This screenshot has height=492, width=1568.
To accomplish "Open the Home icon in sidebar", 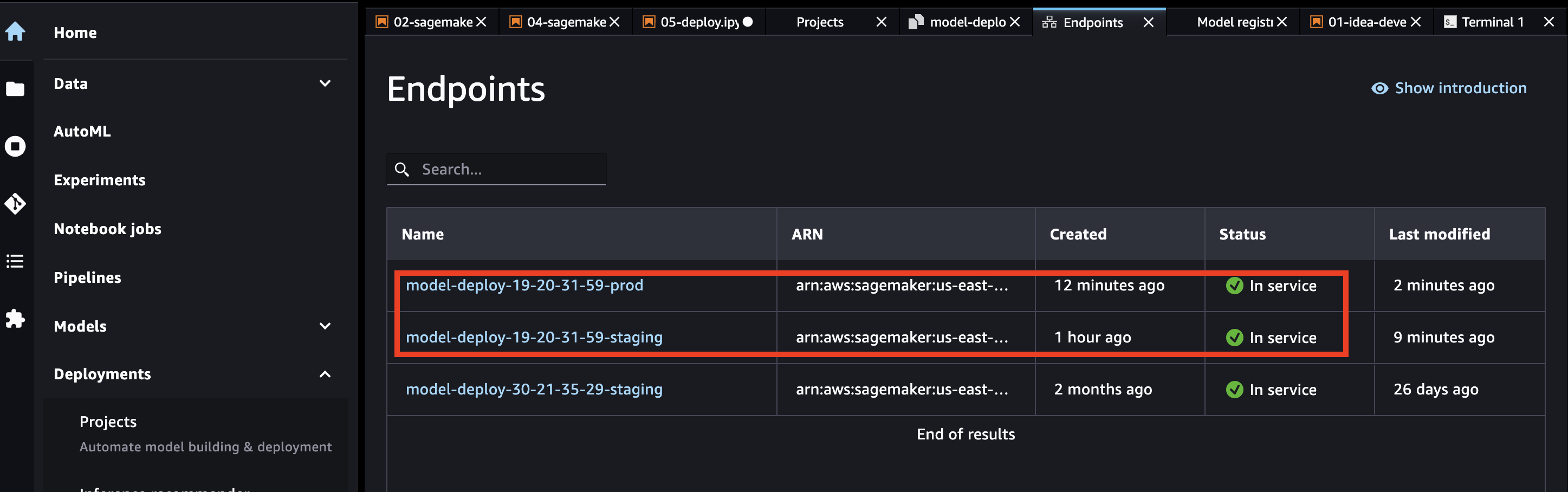I will point(15,31).
